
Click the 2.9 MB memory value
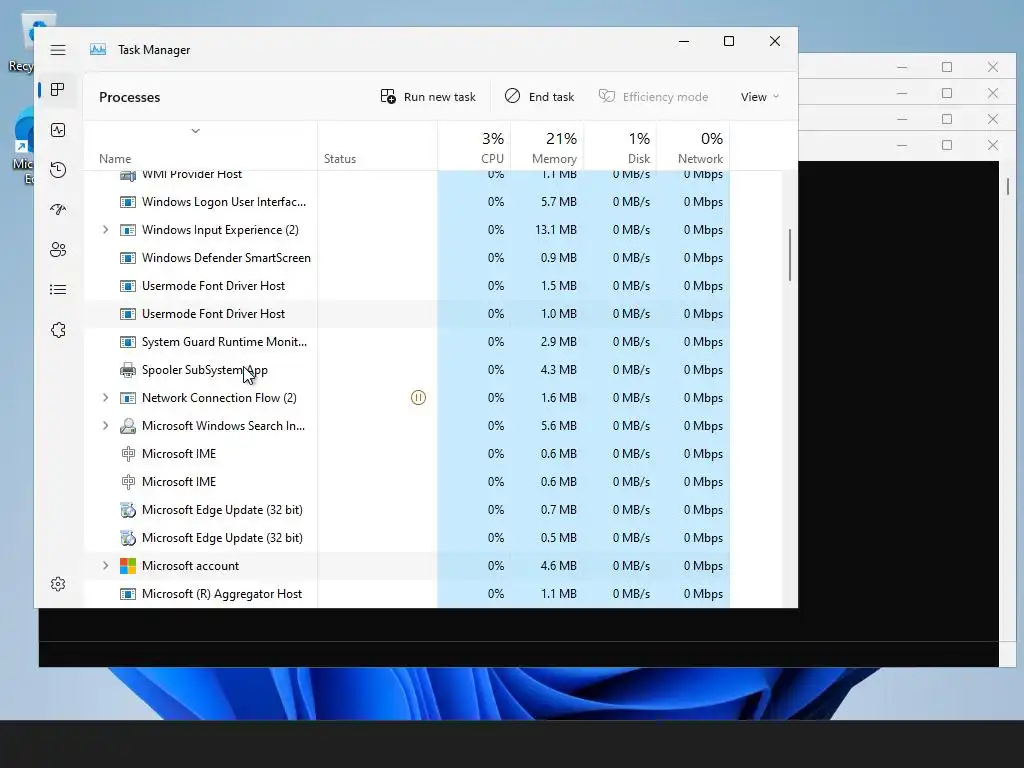[x=558, y=342]
